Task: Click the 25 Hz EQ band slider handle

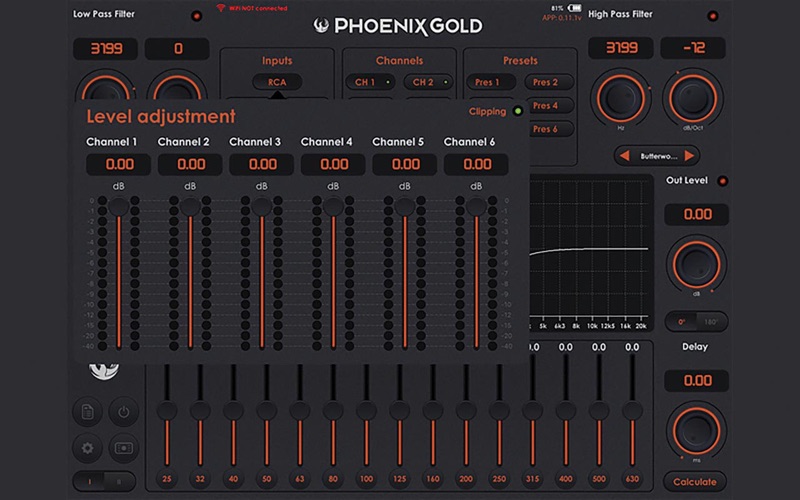Action: coord(167,411)
